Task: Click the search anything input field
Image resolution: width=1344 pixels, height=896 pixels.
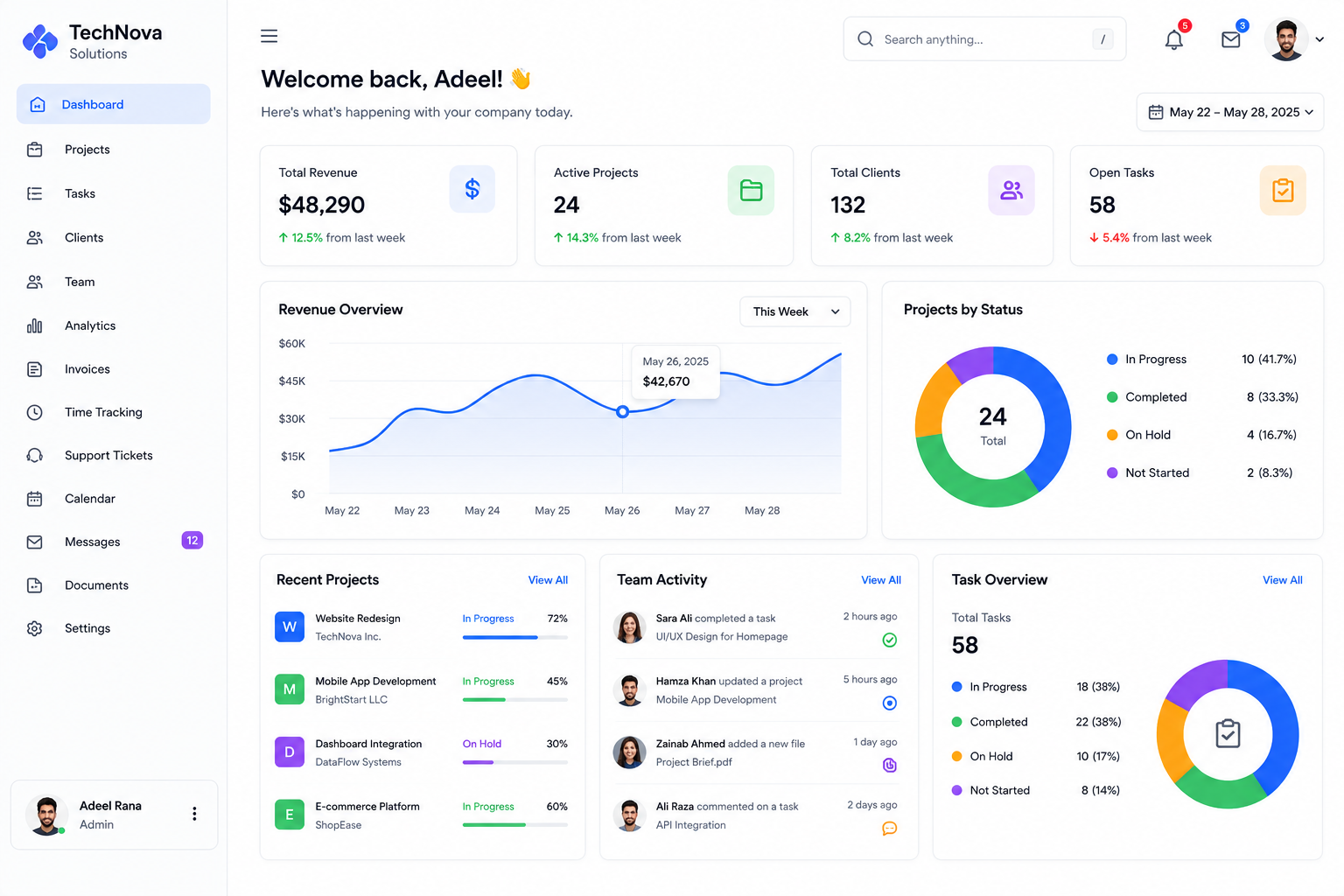Action: [x=985, y=39]
